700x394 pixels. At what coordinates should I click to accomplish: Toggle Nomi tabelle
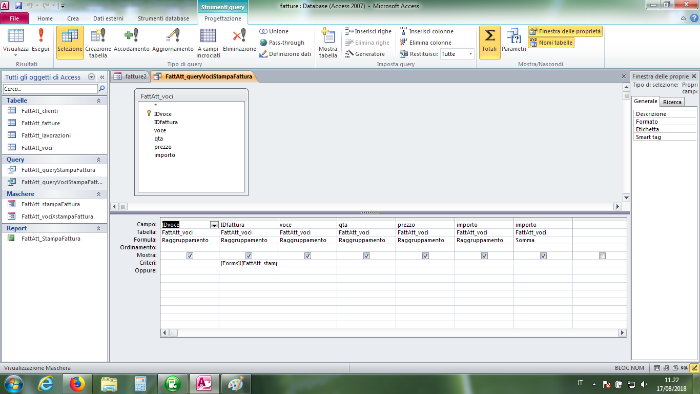(x=551, y=42)
